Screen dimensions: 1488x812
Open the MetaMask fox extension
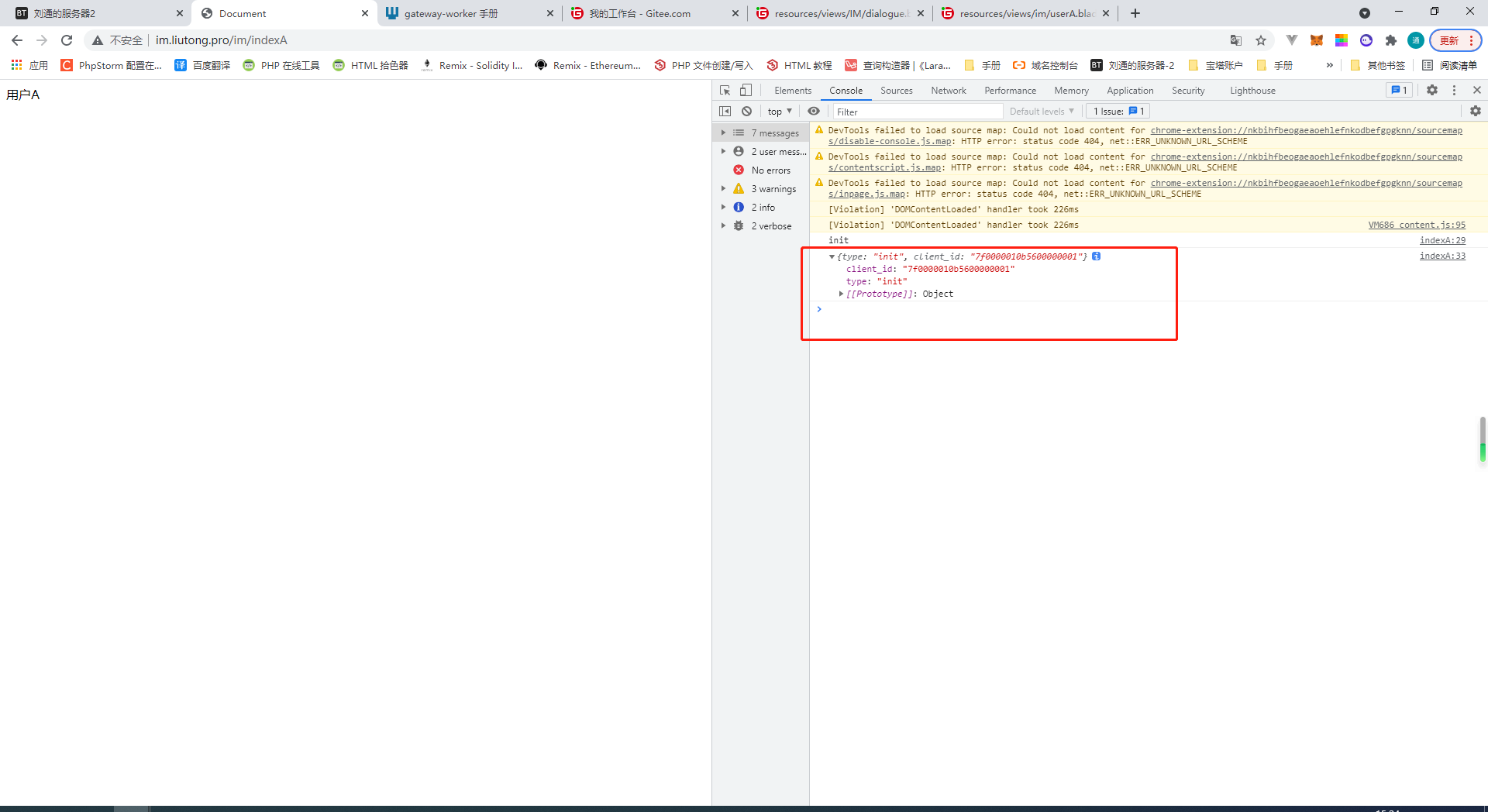[1317, 40]
